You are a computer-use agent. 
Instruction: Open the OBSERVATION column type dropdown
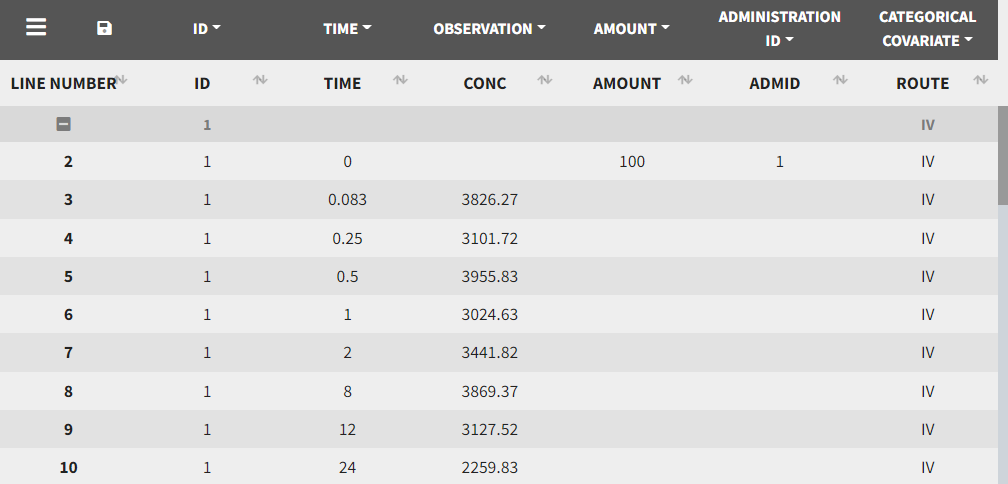489,30
